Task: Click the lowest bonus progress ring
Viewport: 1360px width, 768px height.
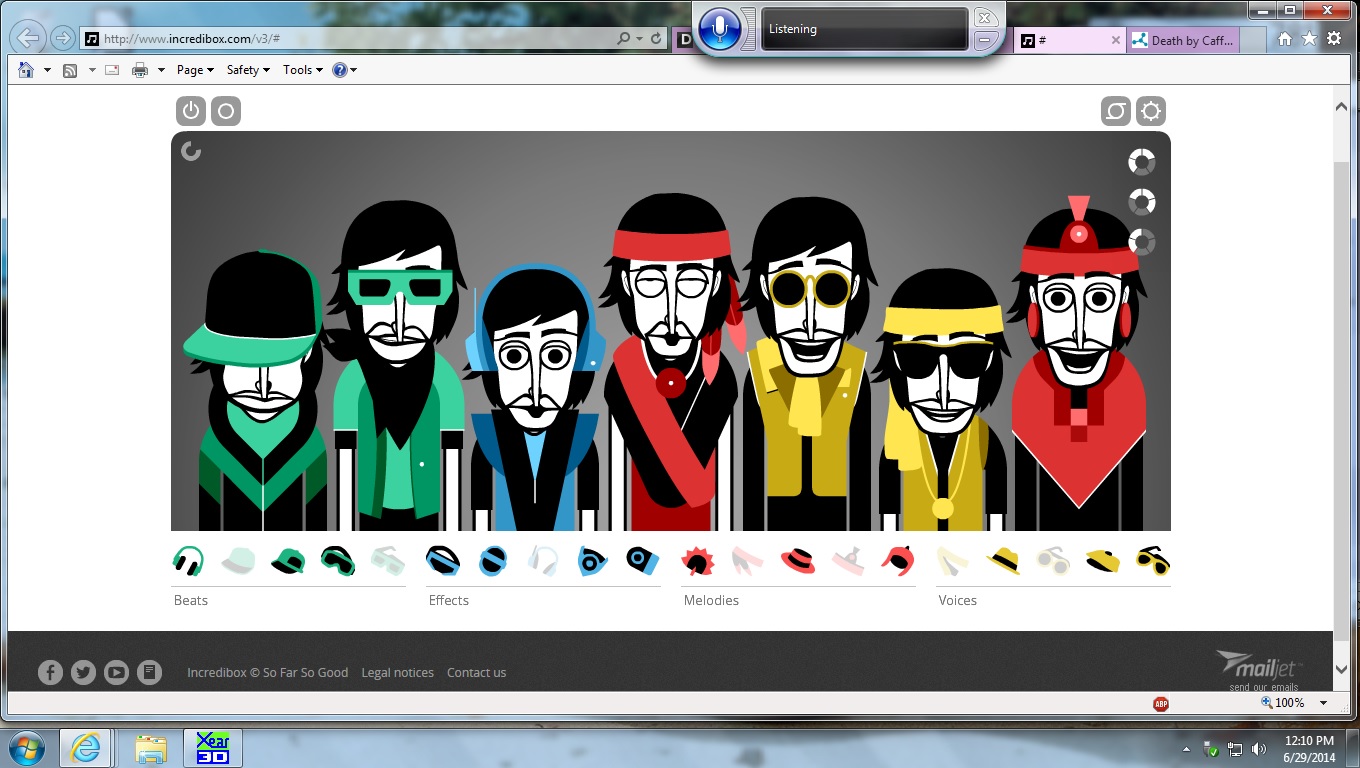Action: (1142, 242)
